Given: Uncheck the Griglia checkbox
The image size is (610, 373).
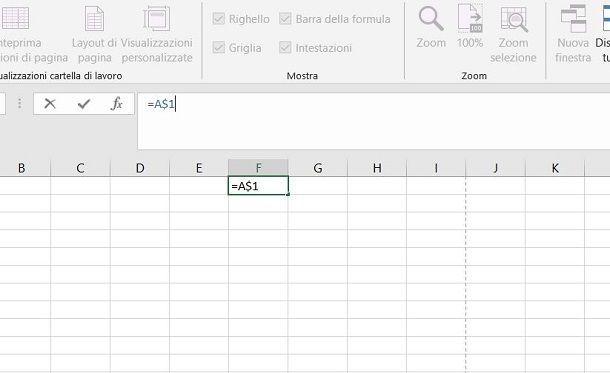Looking at the screenshot, I should pyautogui.click(x=219, y=48).
